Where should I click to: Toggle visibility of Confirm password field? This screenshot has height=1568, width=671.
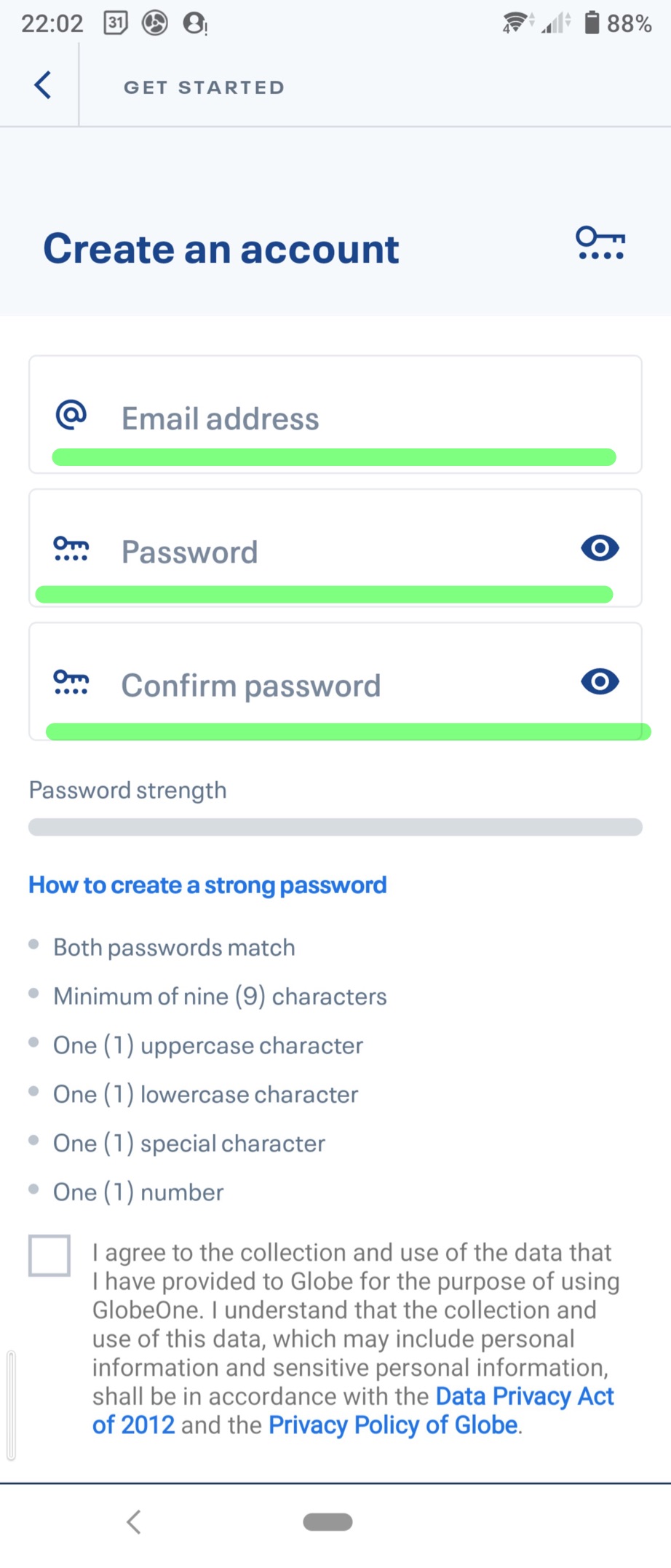[600, 682]
